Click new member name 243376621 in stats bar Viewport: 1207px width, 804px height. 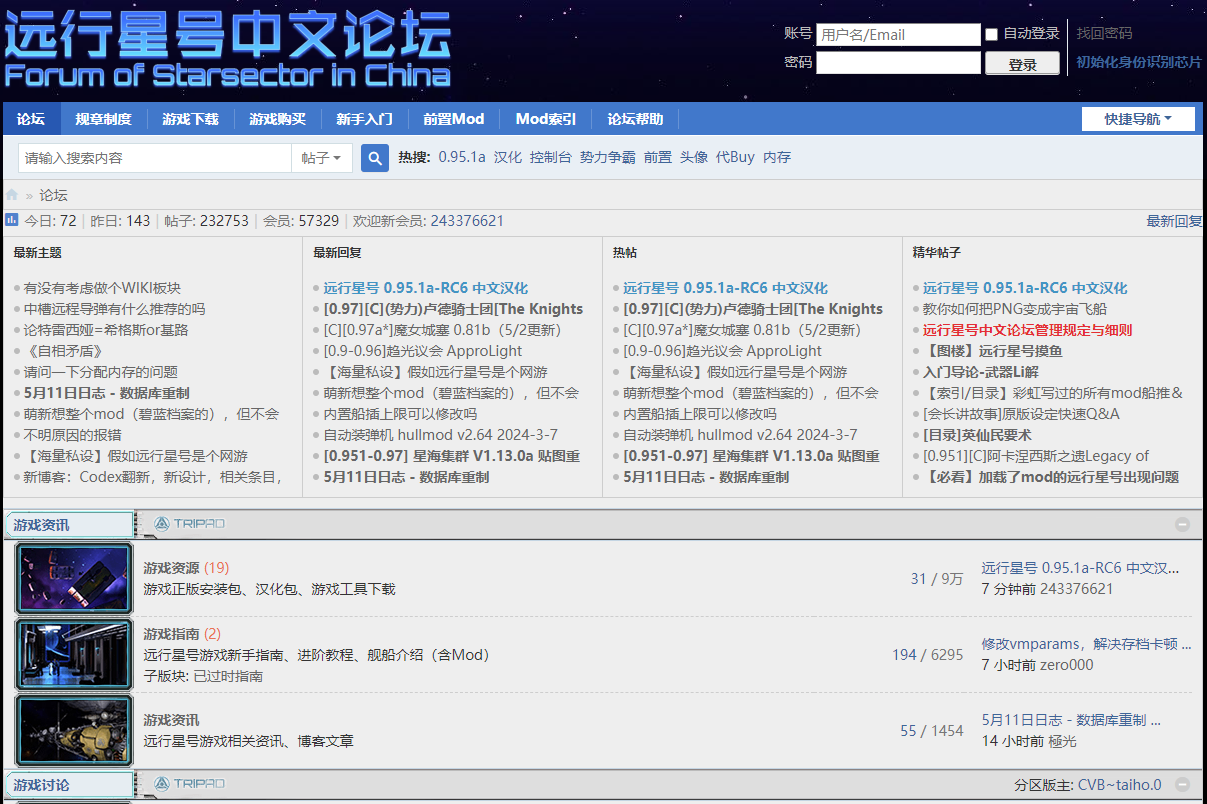(467, 221)
